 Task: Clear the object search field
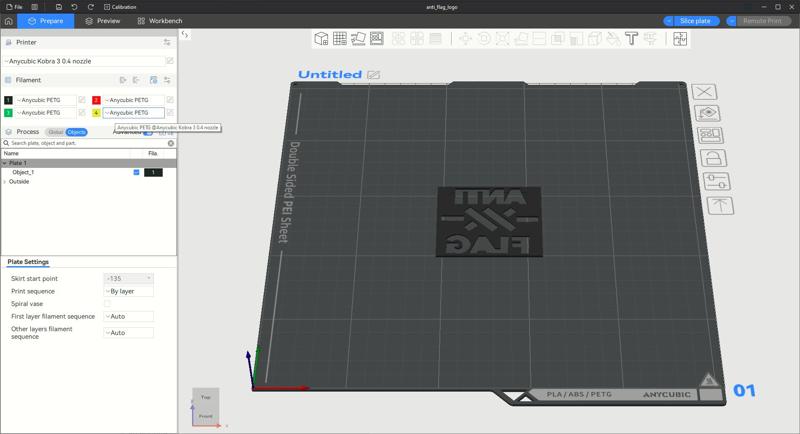pyautogui.click(x=171, y=143)
